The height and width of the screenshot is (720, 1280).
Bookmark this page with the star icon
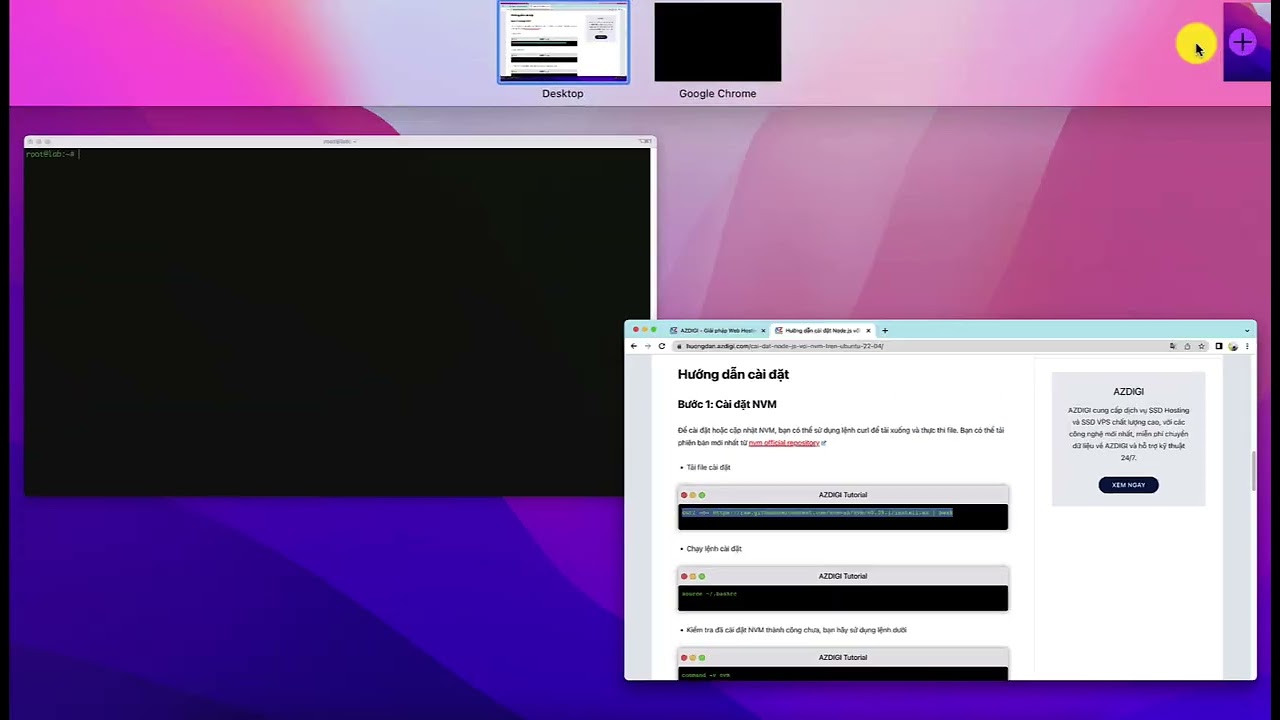coord(1201,346)
